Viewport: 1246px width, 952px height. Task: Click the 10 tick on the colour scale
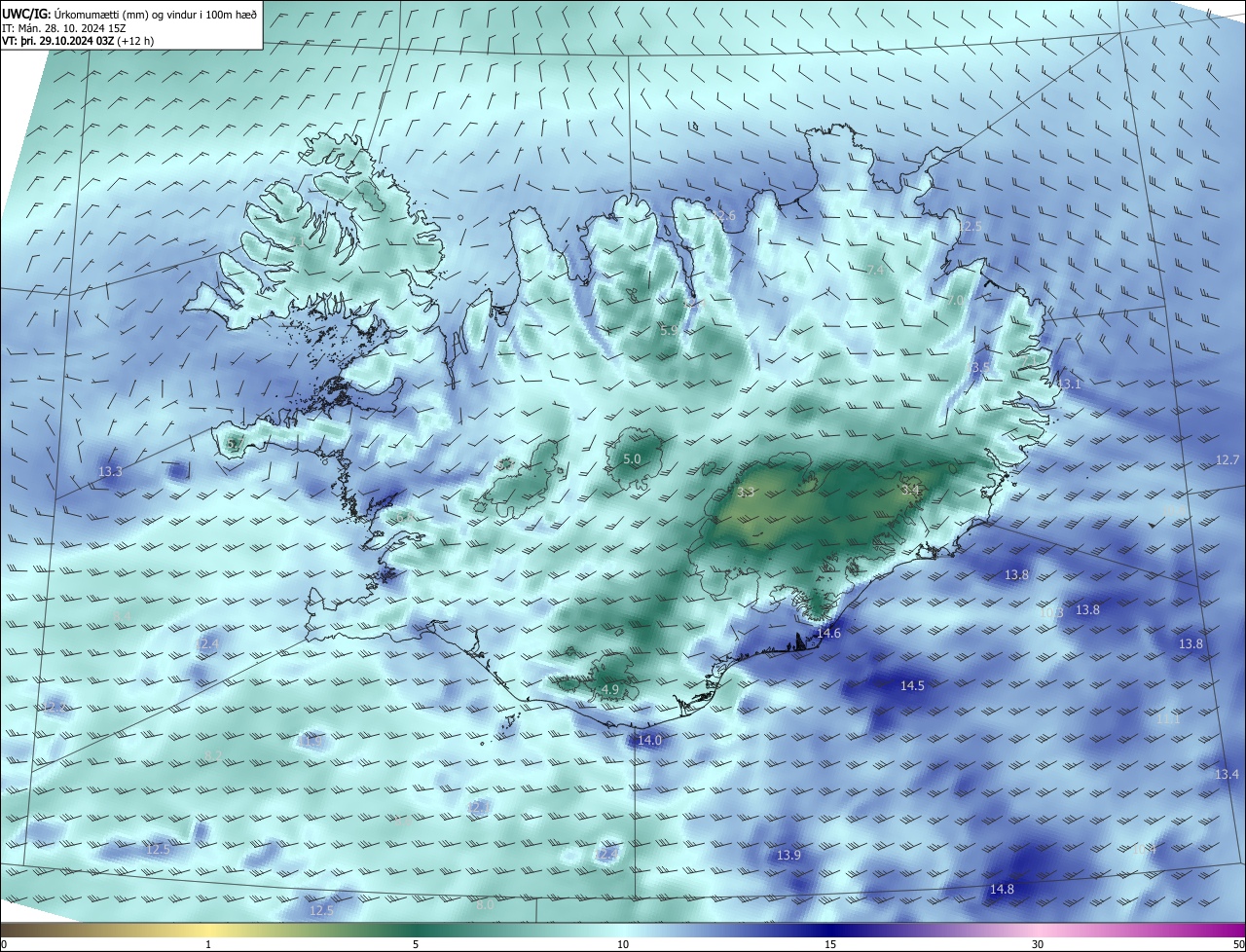tap(623, 944)
